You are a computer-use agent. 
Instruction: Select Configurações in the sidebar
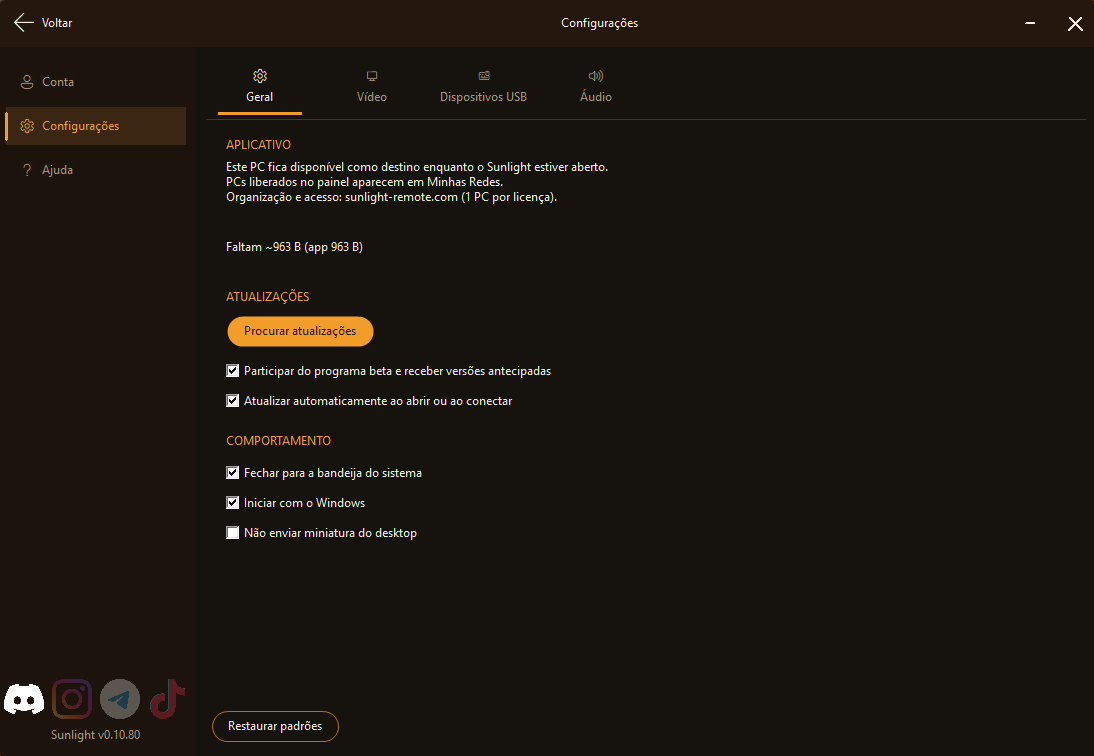tap(96, 126)
